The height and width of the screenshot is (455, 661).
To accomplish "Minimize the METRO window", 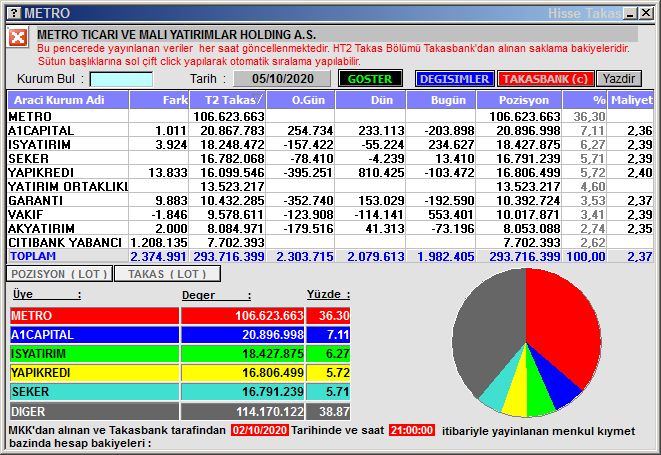I will (x=630, y=13).
